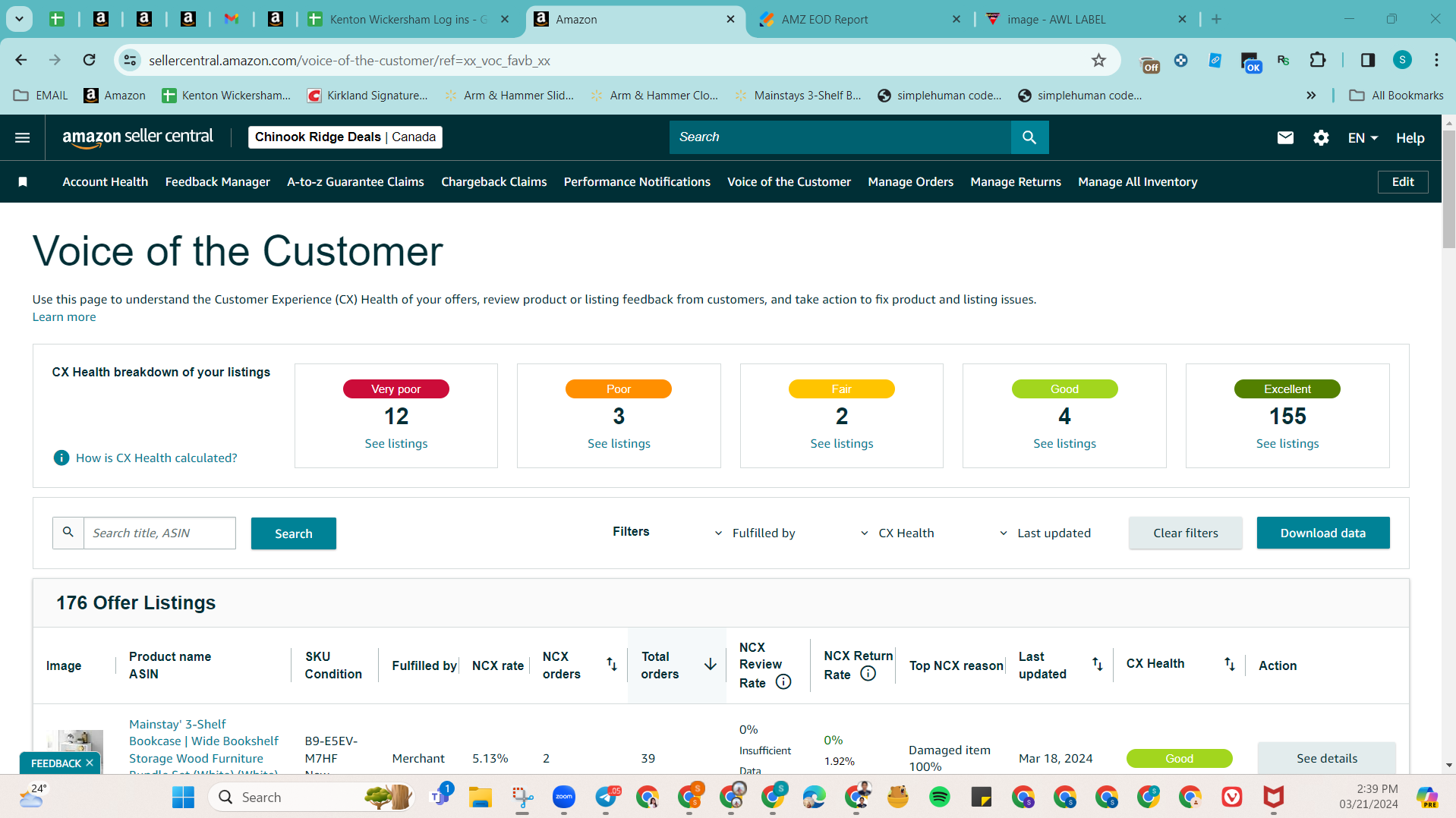Screen dimensions: 1456x818
Task: Show hidden bookmarks with the double chevron
Action: pyautogui.click(x=1311, y=95)
